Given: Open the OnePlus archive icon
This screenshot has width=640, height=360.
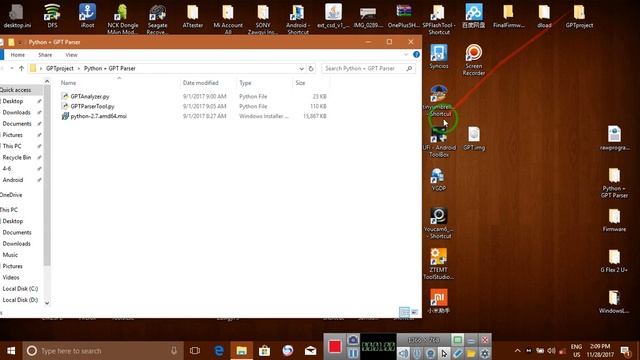Looking at the screenshot, I should [404, 16].
